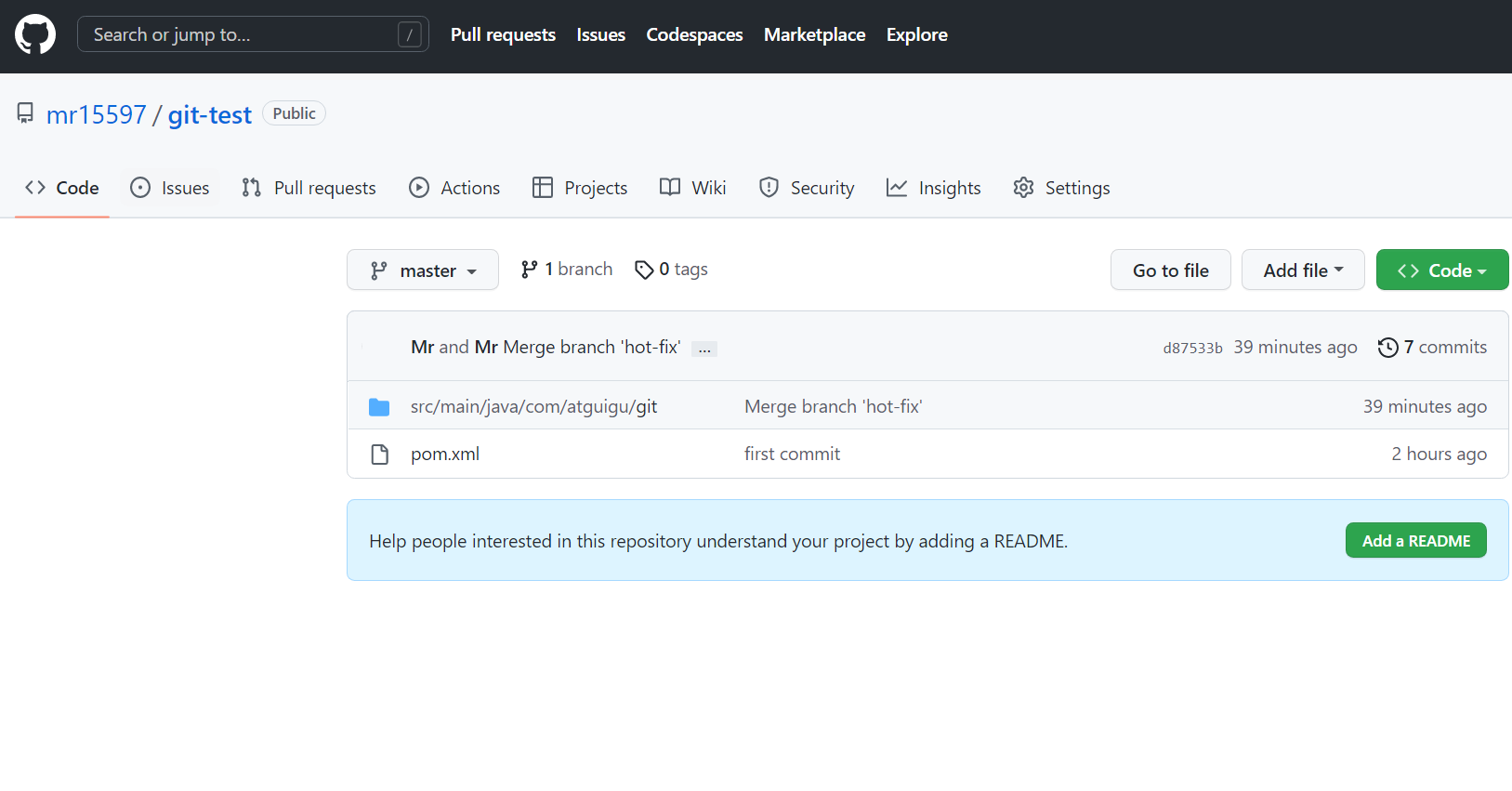Open the mr15597 owner link
This screenshot has width=1512, height=791.
coord(97,114)
